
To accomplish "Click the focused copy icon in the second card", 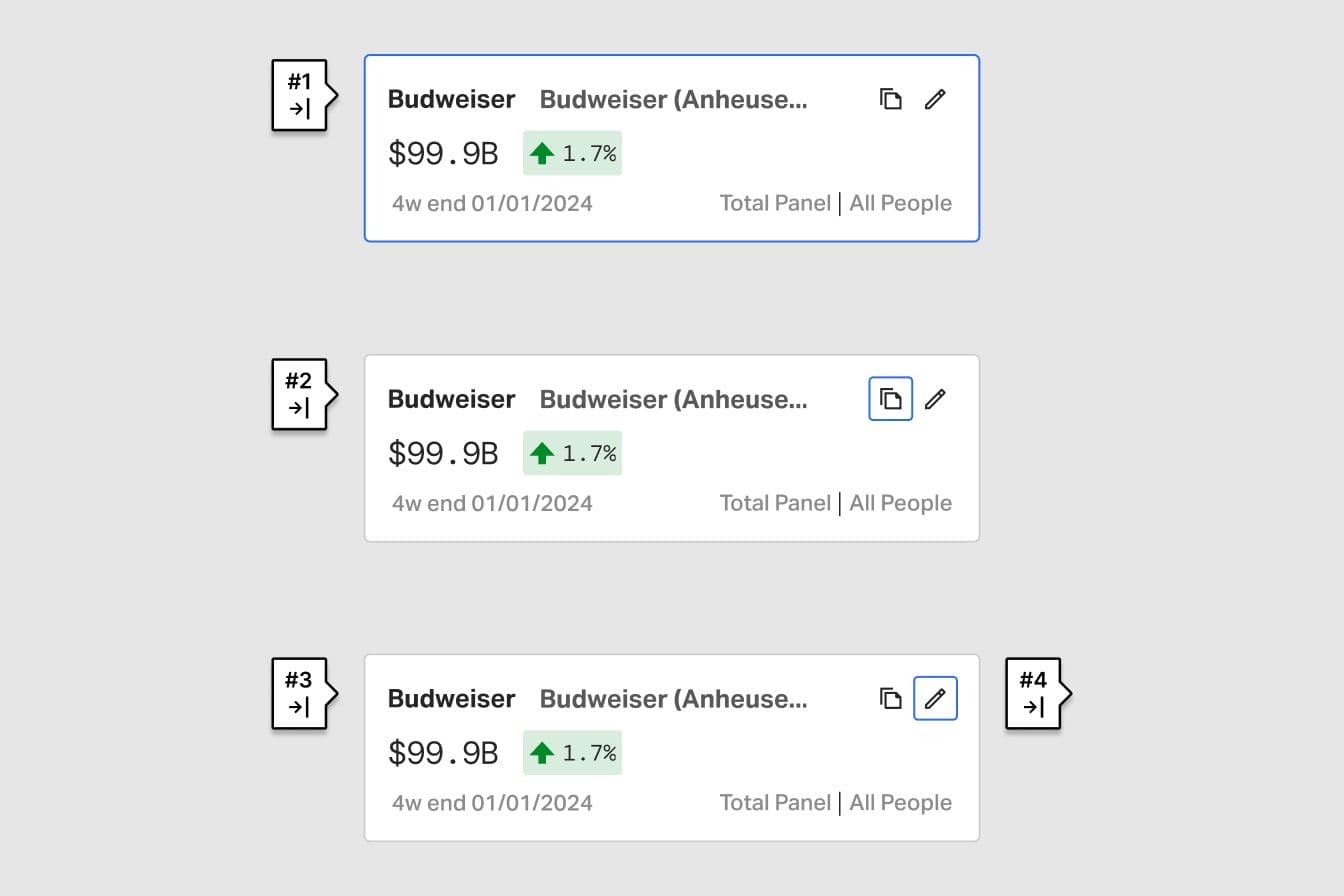I will coord(891,399).
